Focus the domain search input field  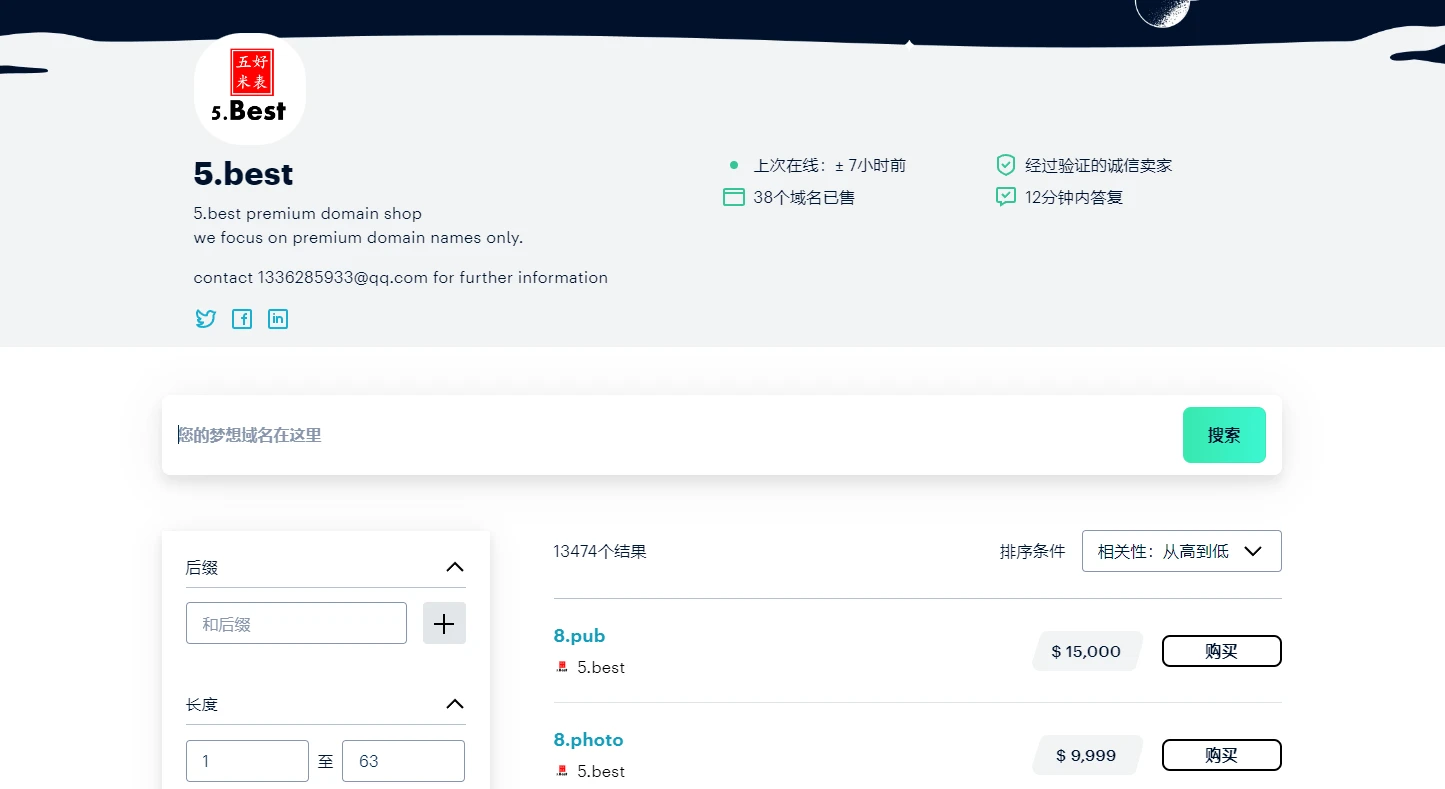[670, 435]
